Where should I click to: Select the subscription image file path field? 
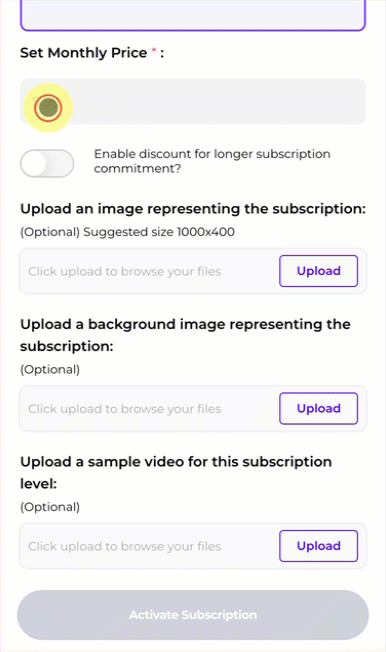[149, 271]
